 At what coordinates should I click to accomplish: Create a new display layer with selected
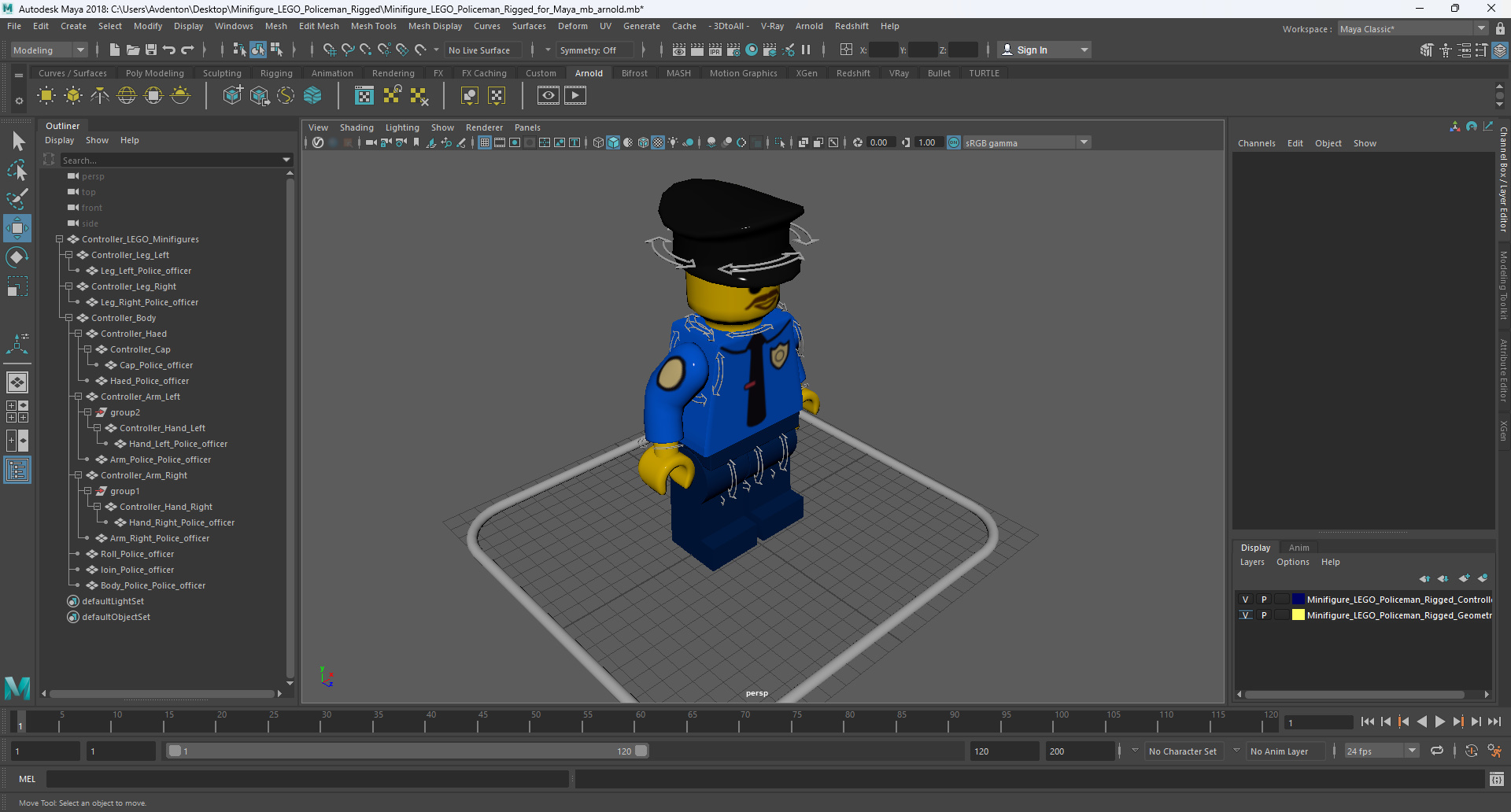[x=1483, y=578]
